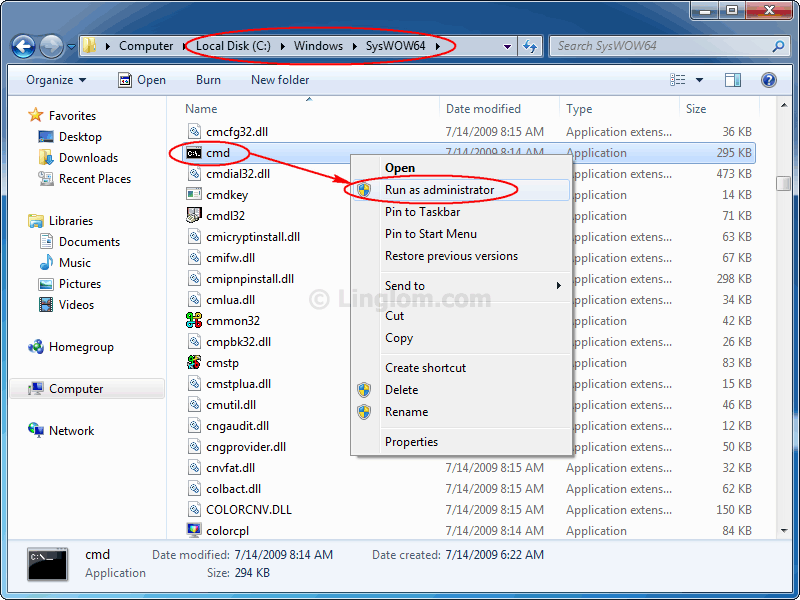This screenshot has height=600, width=800.
Task: Select the cmipnpinstall.dll file icon
Action: click(x=194, y=279)
